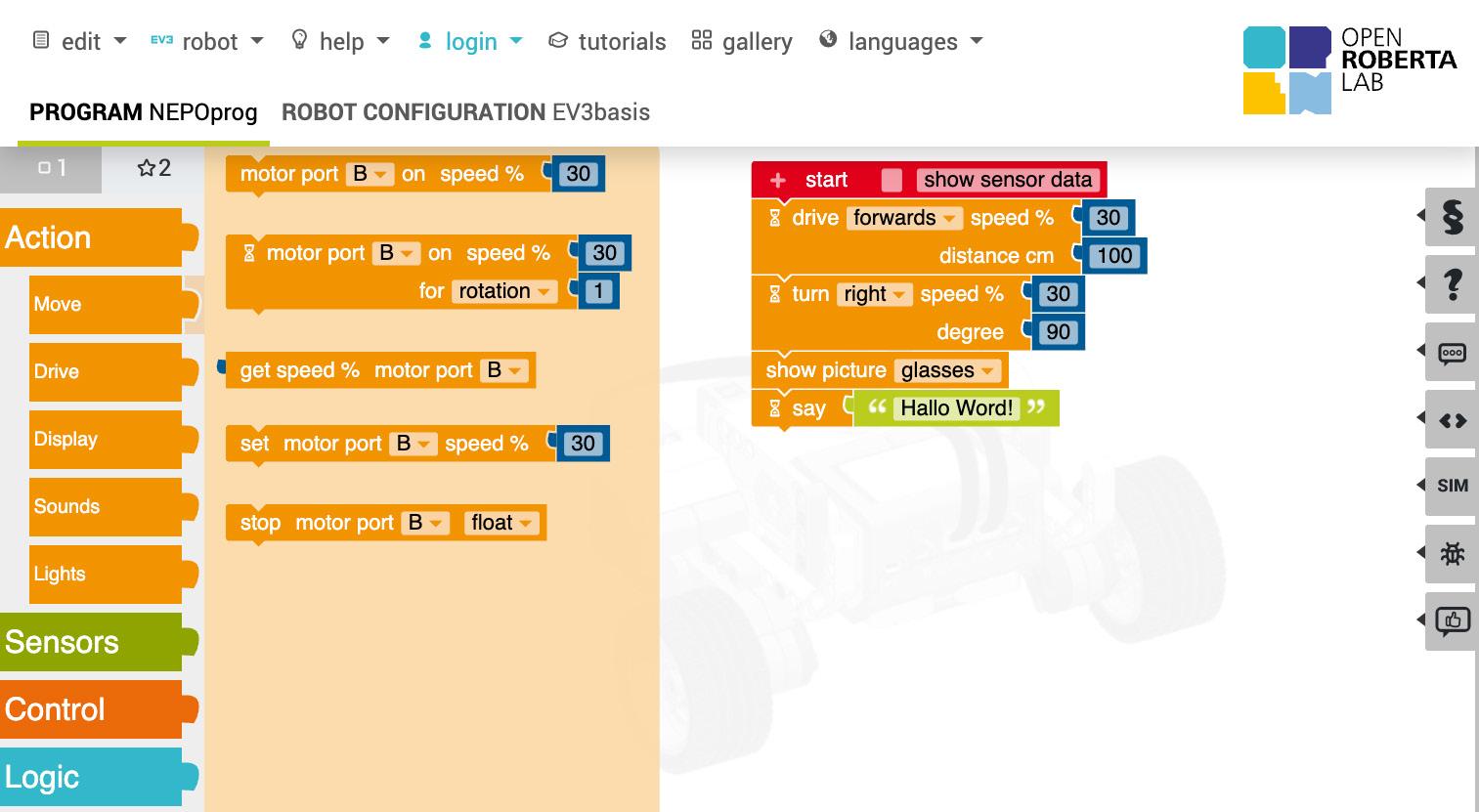Open the thumbs-up feedback panel
Screen dimensions: 1479x812
1452,620
